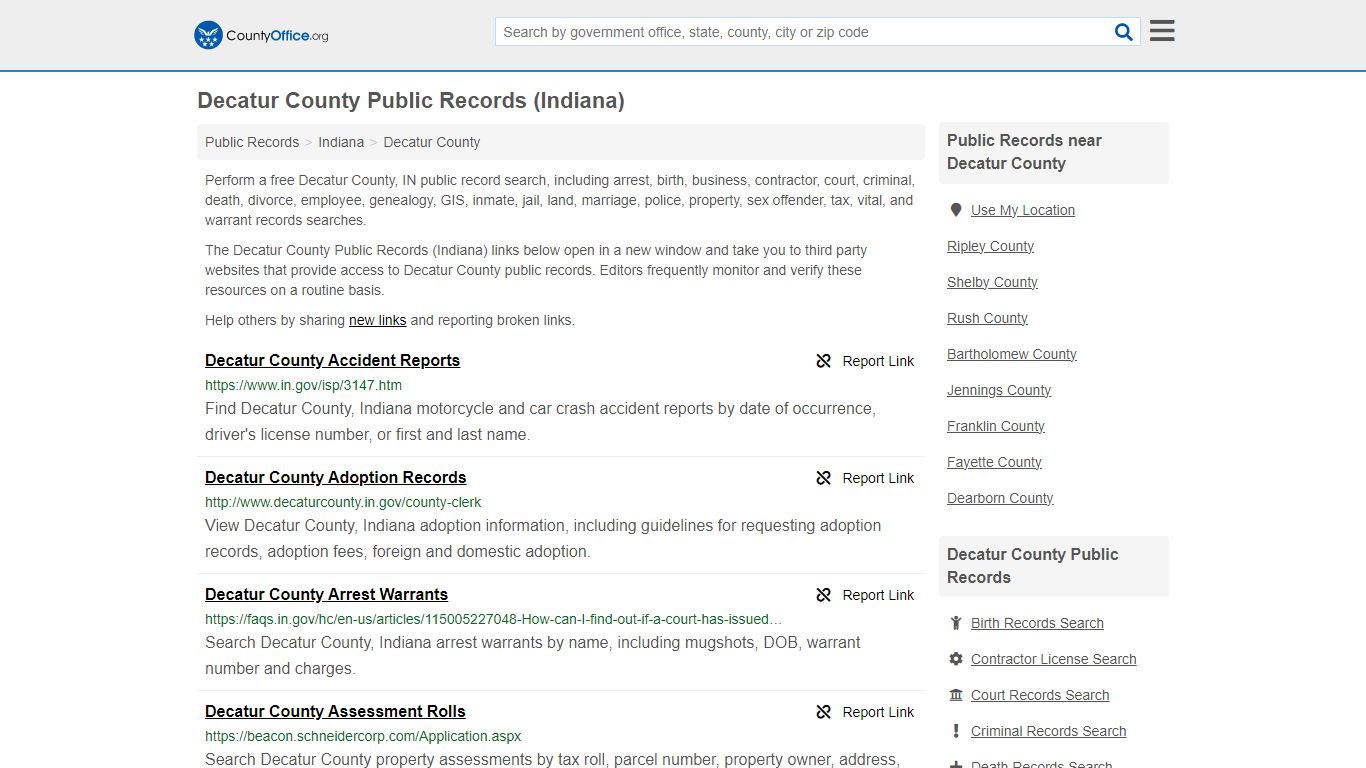1366x768 pixels.
Task: Click the CountyOffice.org logo
Action: coord(261,35)
